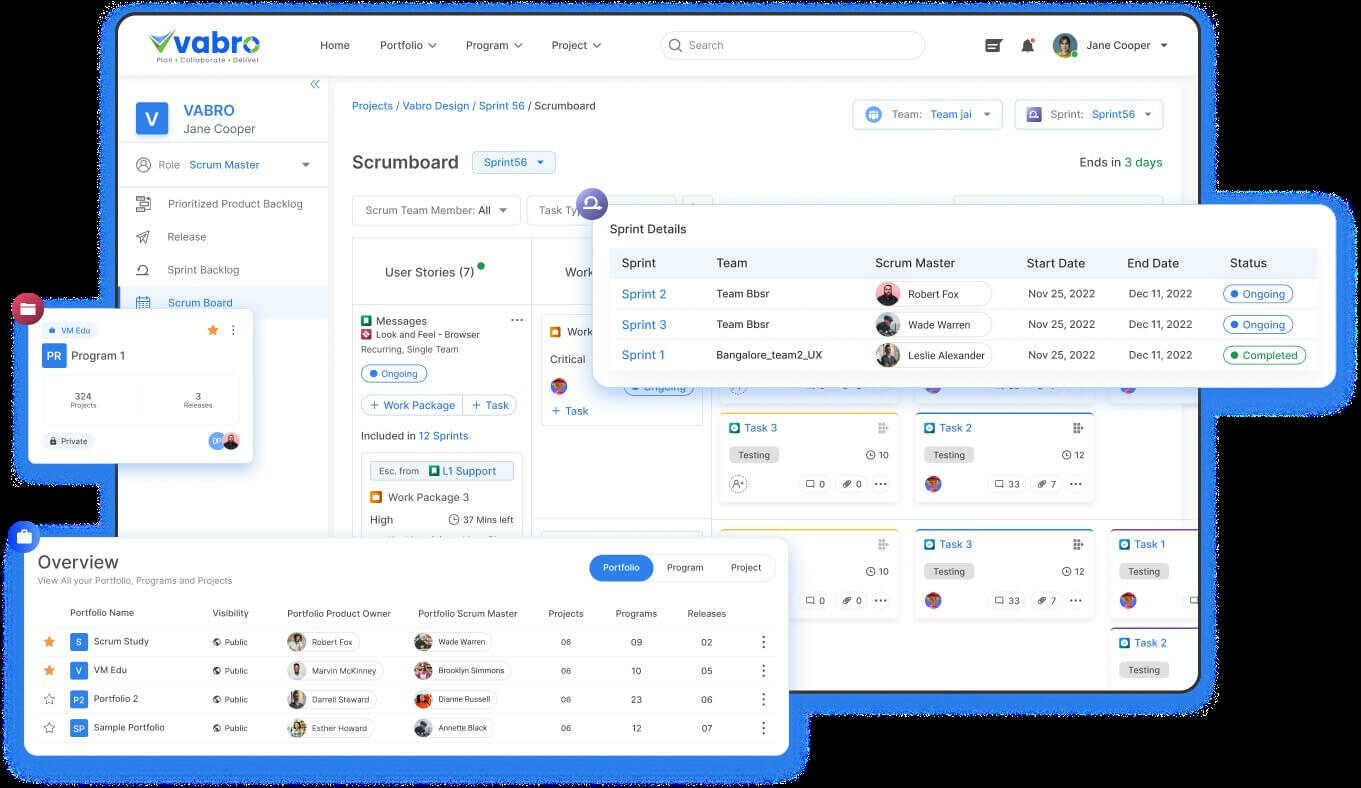Open notifications via the bell icon

click(x=1027, y=45)
